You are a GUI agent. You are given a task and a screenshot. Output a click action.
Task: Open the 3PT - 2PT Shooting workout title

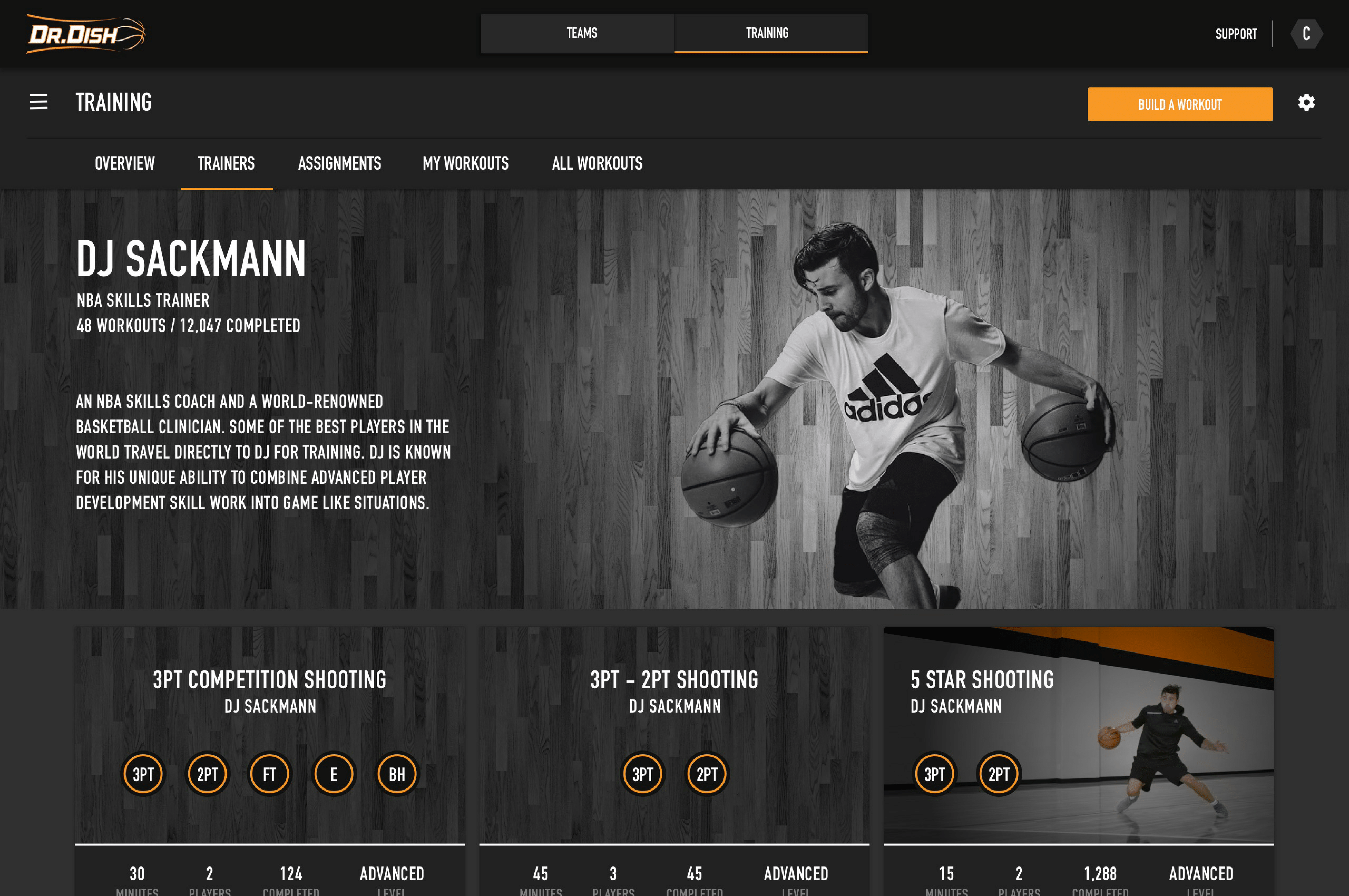click(674, 680)
